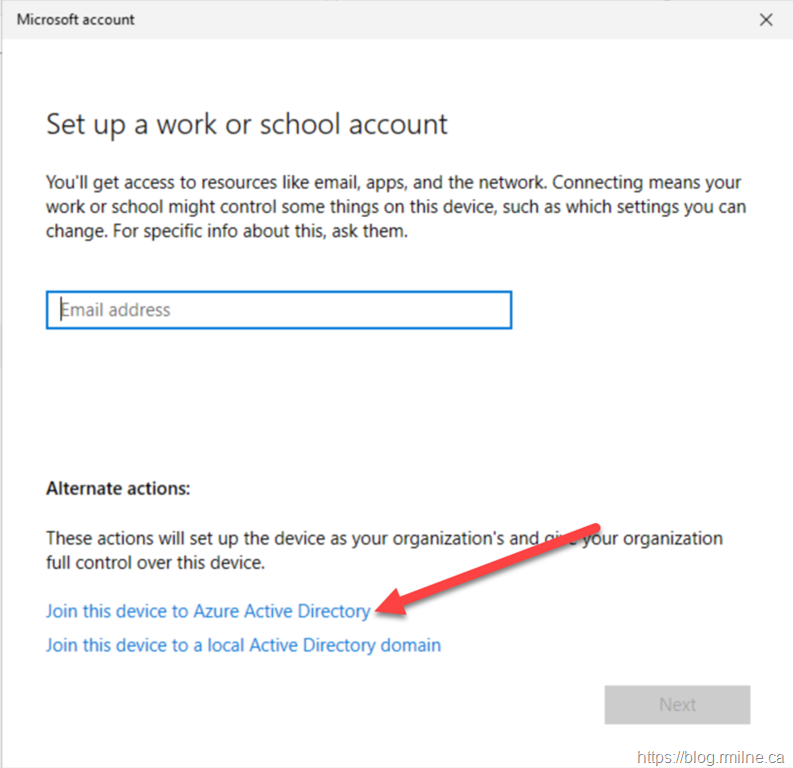The width and height of the screenshot is (793, 768).
Task: Open 'Join this device to Azure Active Directory'
Action: [x=208, y=610]
